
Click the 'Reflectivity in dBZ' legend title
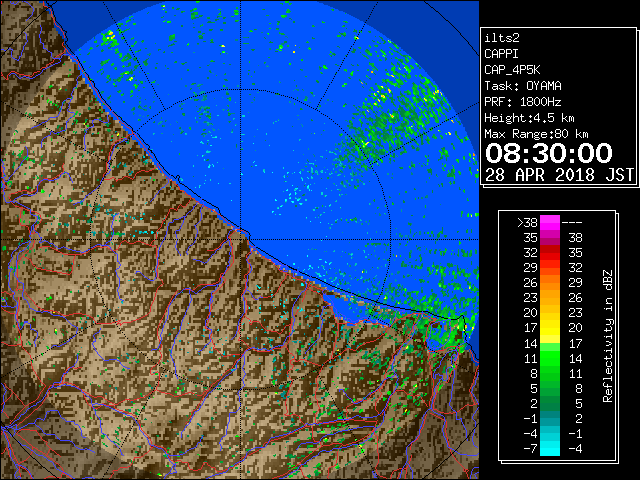tap(608, 336)
